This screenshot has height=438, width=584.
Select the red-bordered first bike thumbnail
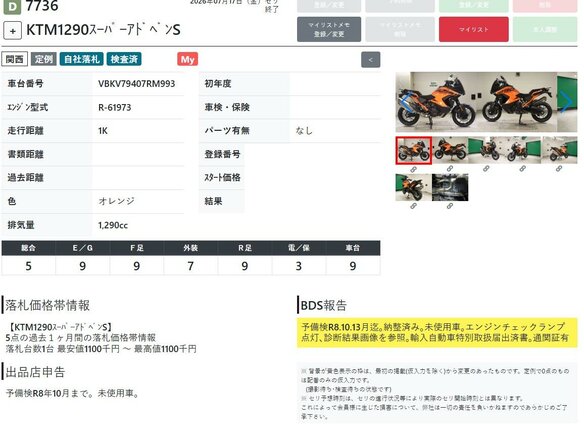pyautogui.click(x=413, y=150)
